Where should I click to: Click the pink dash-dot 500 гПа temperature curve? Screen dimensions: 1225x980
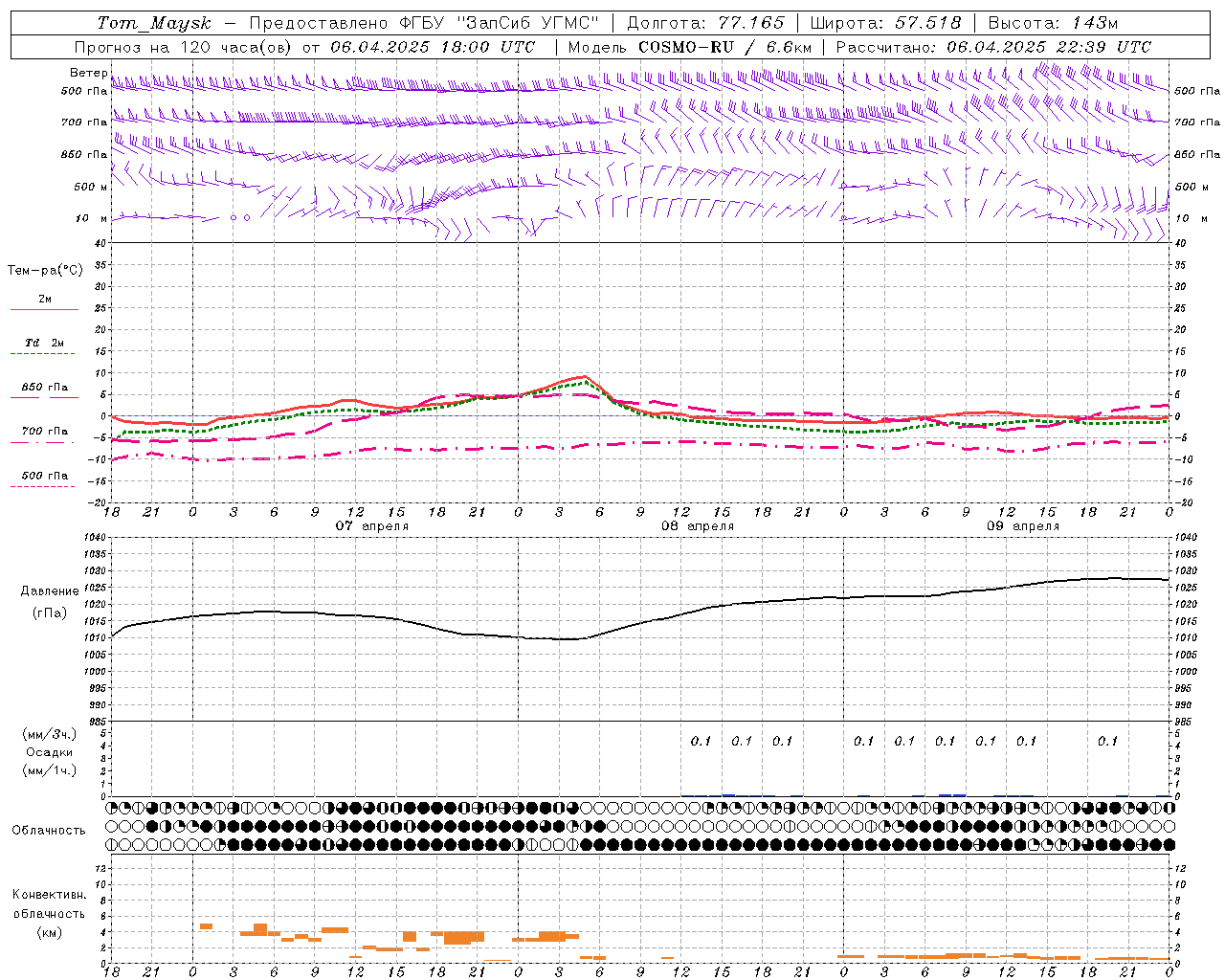[x=641, y=443]
